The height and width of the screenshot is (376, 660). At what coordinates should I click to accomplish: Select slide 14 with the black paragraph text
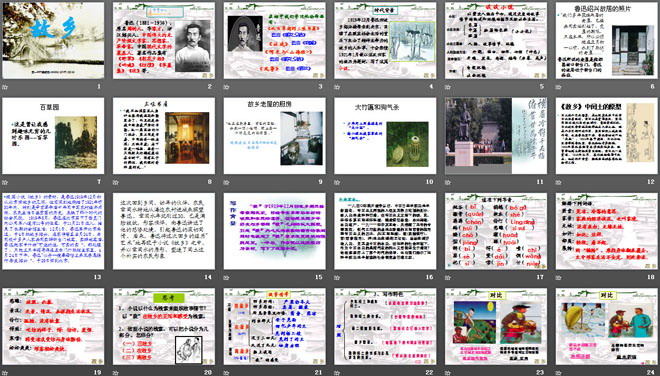[164, 231]
